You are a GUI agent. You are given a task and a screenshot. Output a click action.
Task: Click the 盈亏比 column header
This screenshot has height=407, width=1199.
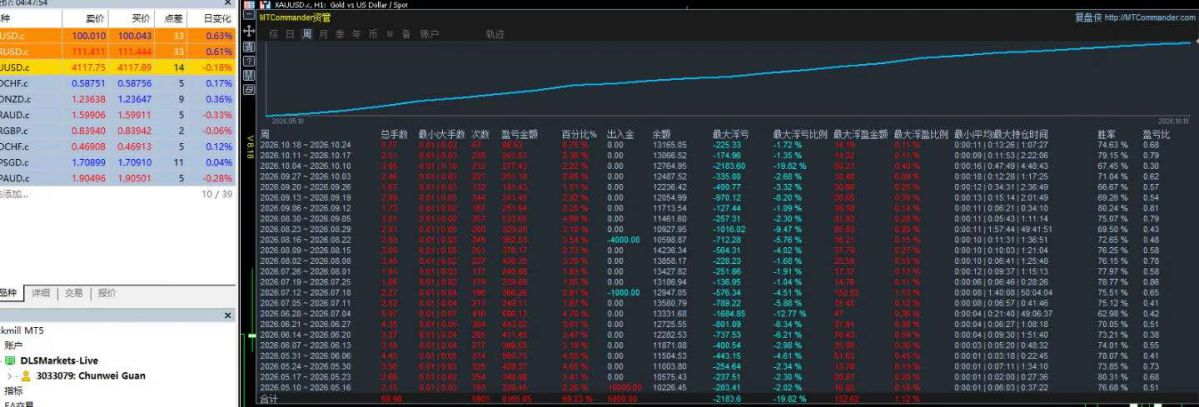click(1156, 134)
